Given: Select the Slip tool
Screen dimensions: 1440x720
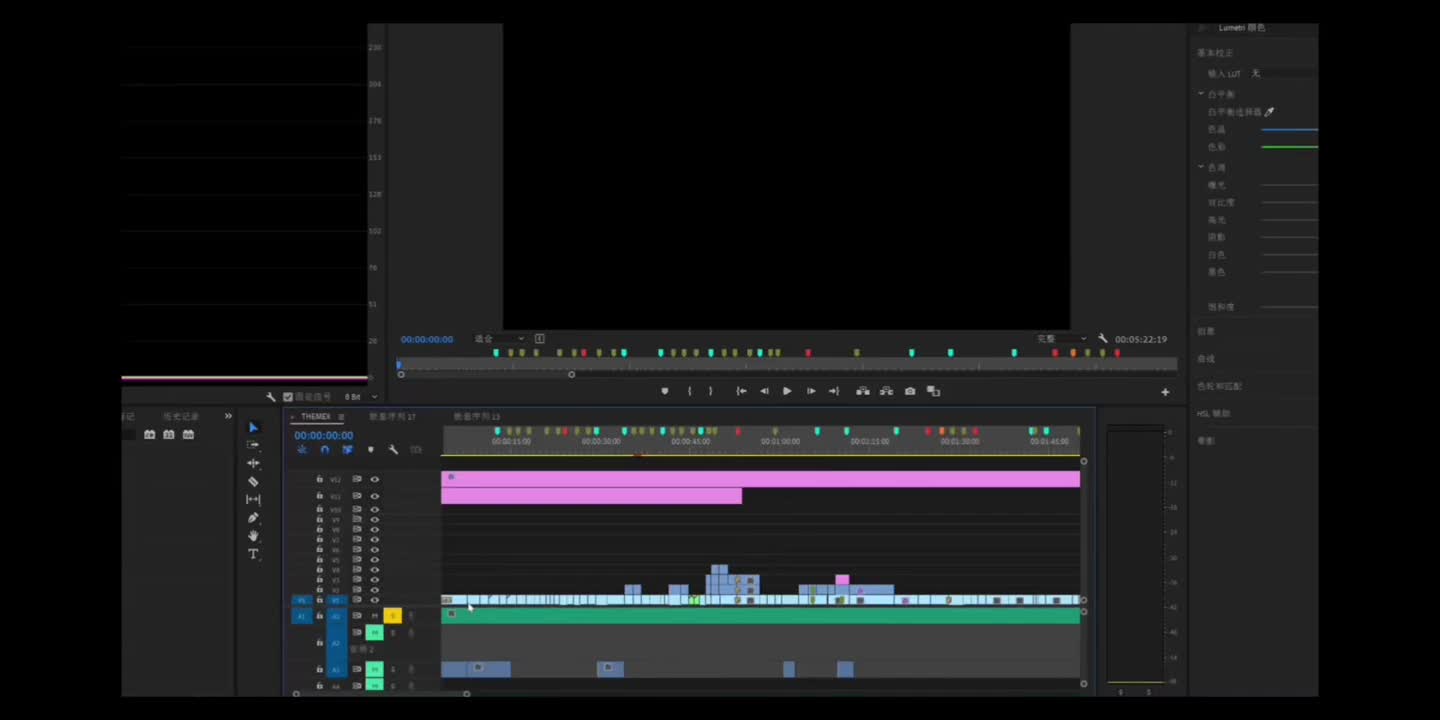Looking at the screenshot, I should (253, 499).
